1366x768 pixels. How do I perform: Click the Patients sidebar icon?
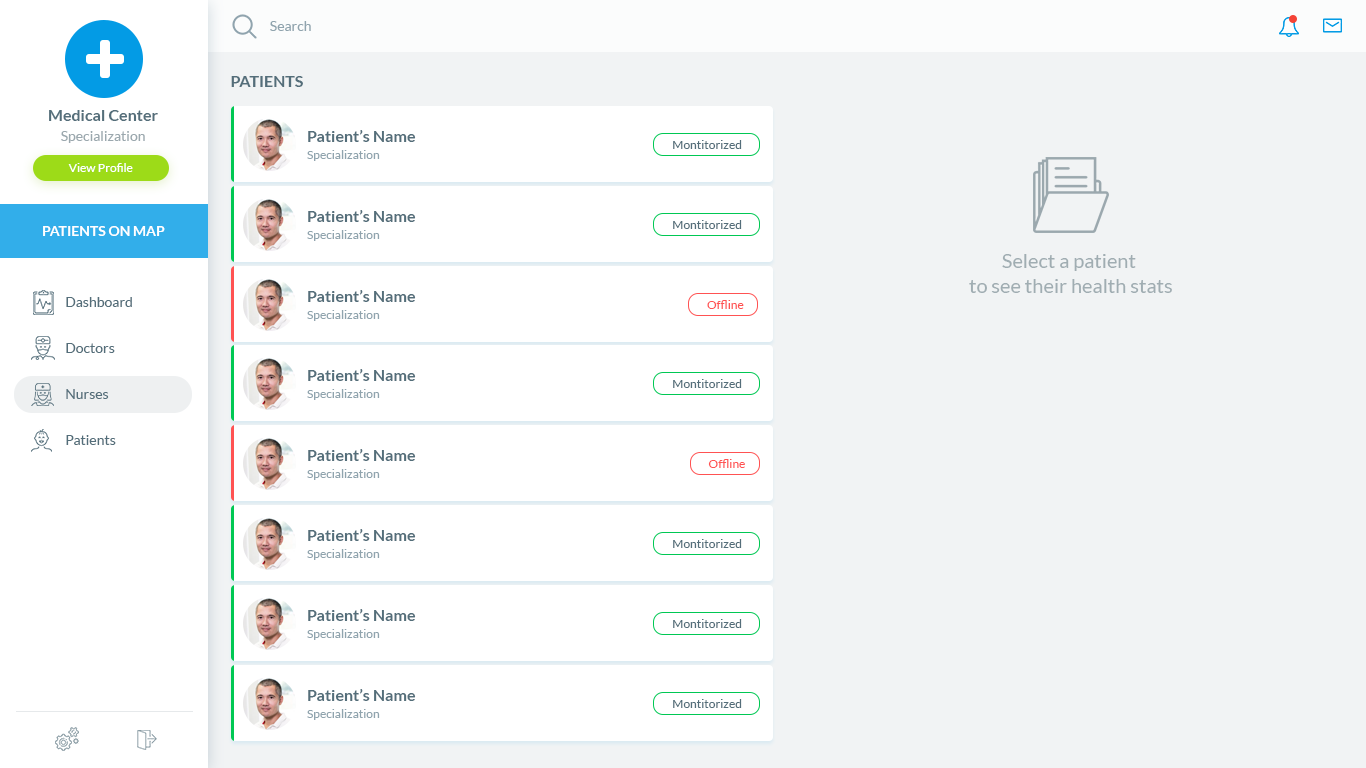pos(42,440)
